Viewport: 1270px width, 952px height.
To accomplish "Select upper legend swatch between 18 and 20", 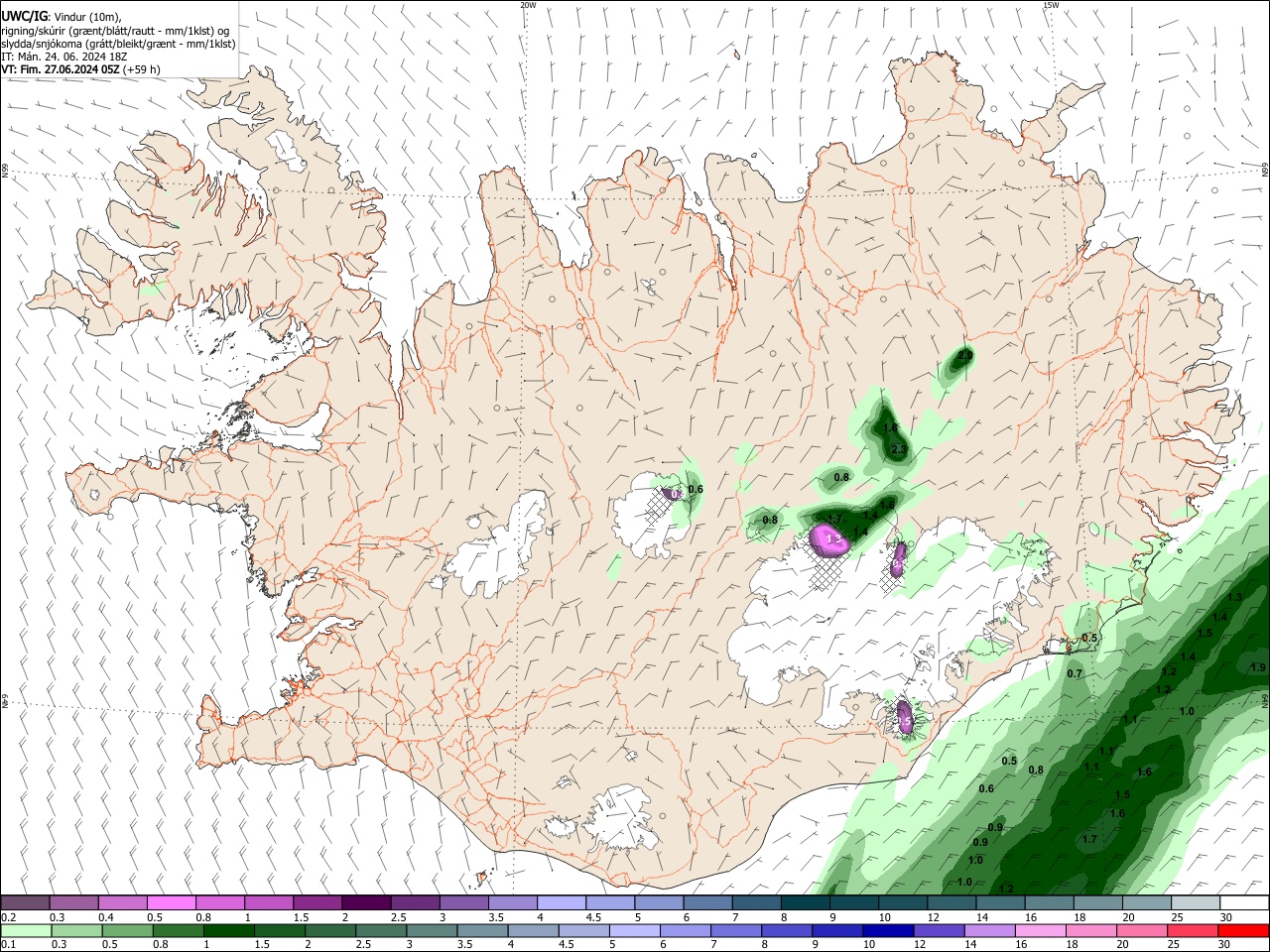I will coord(1097,903).
